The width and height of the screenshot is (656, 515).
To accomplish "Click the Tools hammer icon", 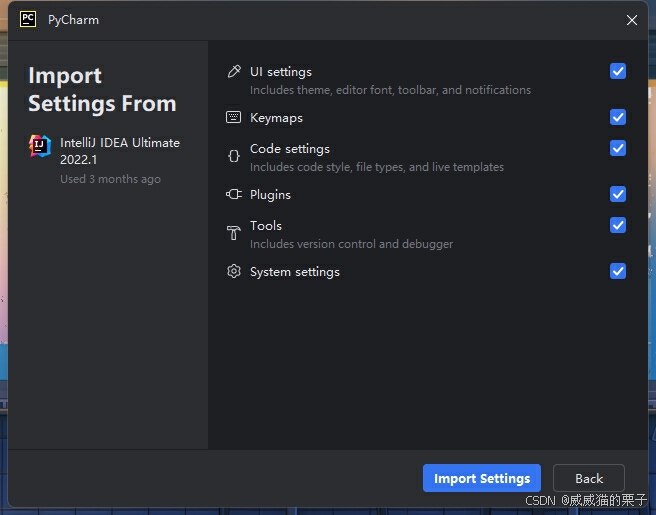I will [x=233, y=233].
